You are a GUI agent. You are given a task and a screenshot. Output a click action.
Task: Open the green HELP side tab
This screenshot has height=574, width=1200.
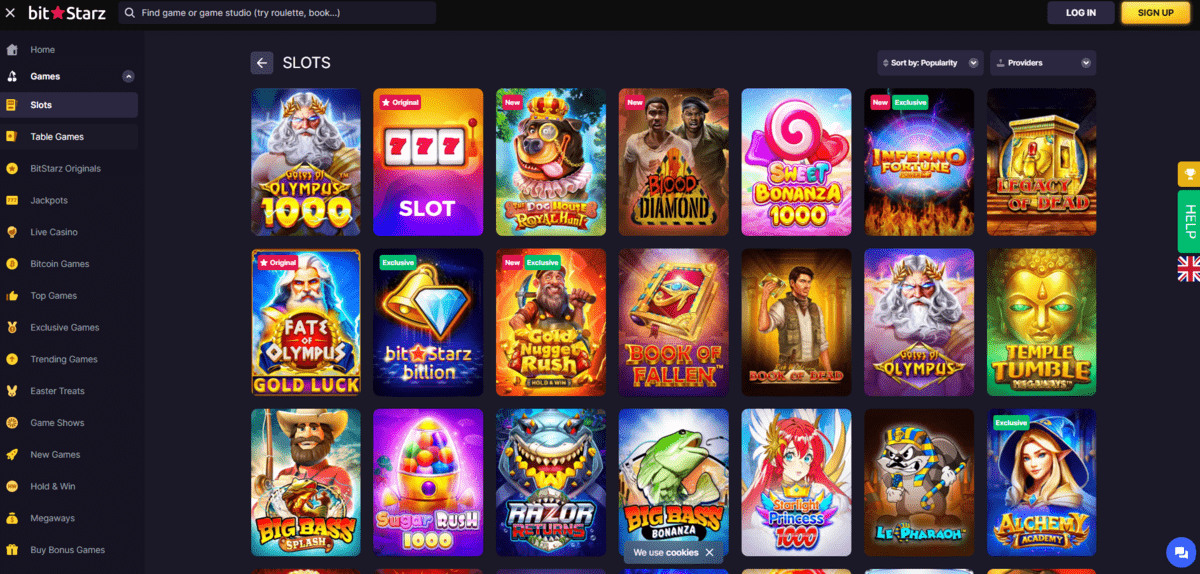pyautogui.click(x=1189, y=221)
